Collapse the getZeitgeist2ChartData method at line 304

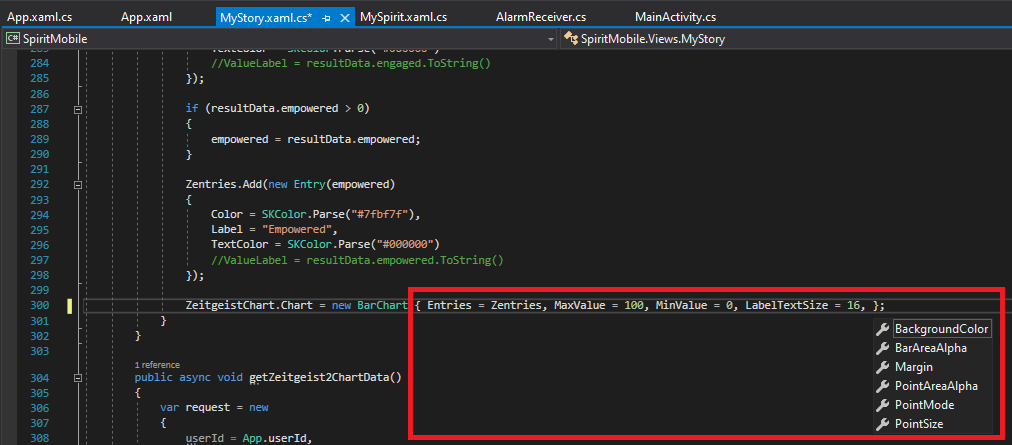click(78, 378)
